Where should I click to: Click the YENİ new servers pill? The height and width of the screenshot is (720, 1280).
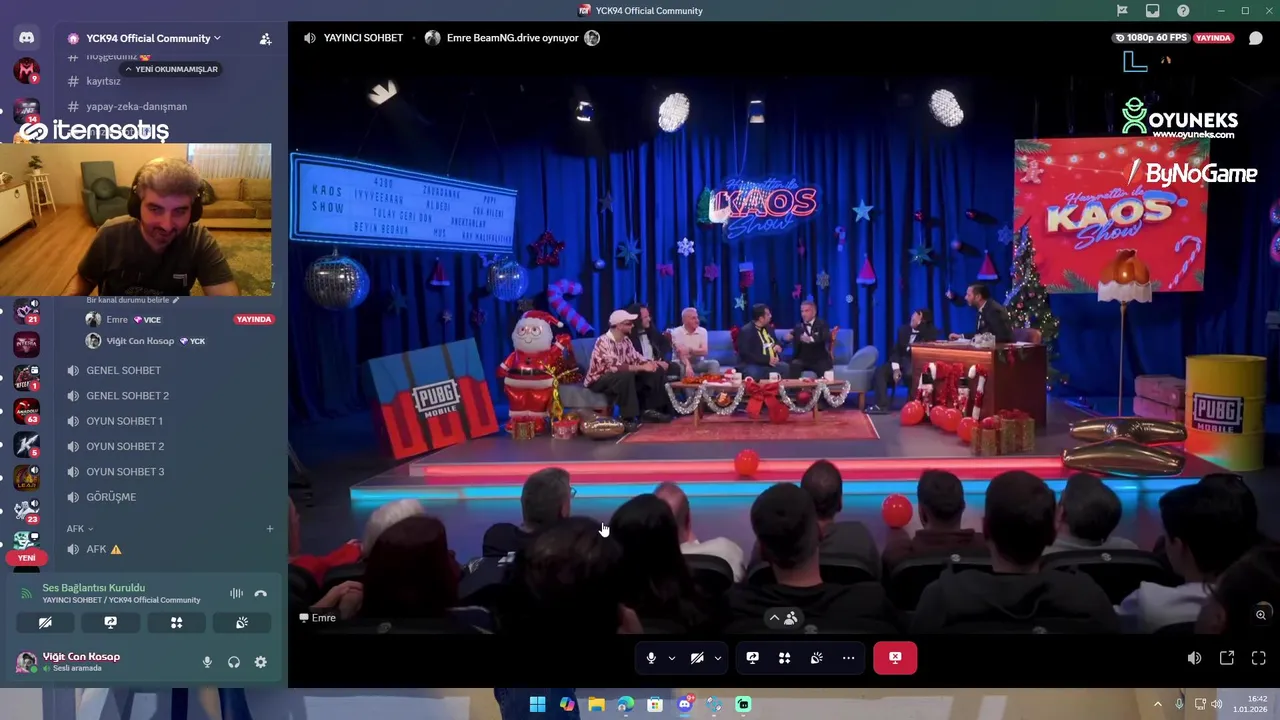(26, 558)
